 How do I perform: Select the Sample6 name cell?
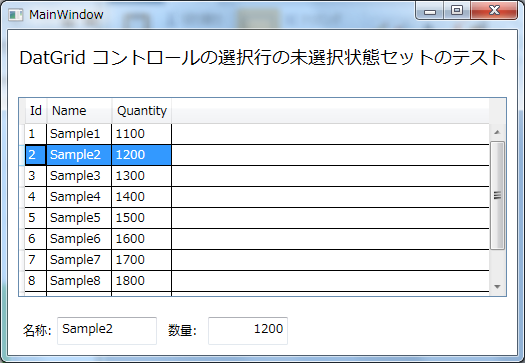tap(79, 239)
